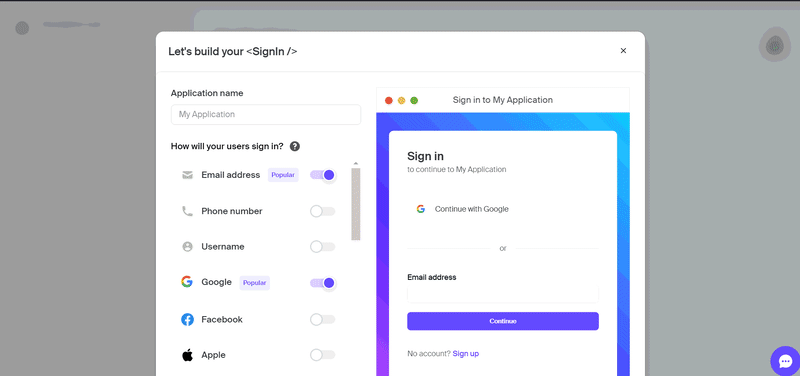This screenshot has width=800, height=376.
Task: Click the Application name input field
Action: (x=266, y=114)
